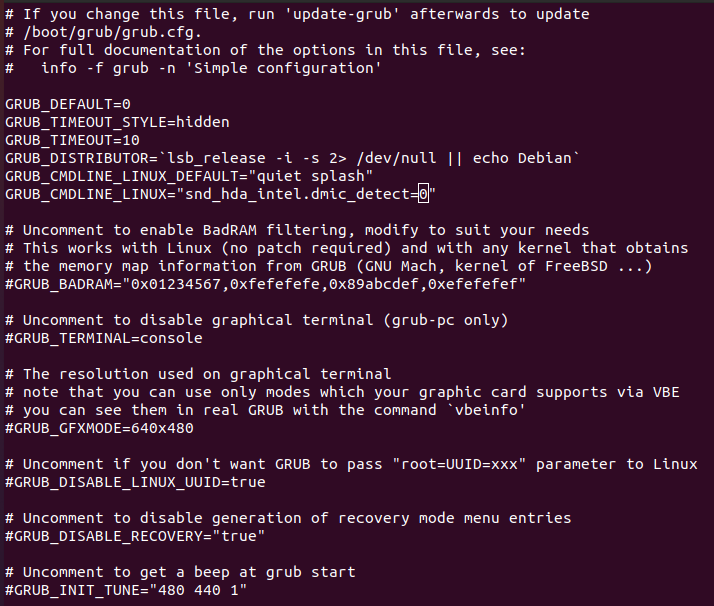Click /dev/null in GRUB_DISTRIBUTOR line

tap(396, 158)
